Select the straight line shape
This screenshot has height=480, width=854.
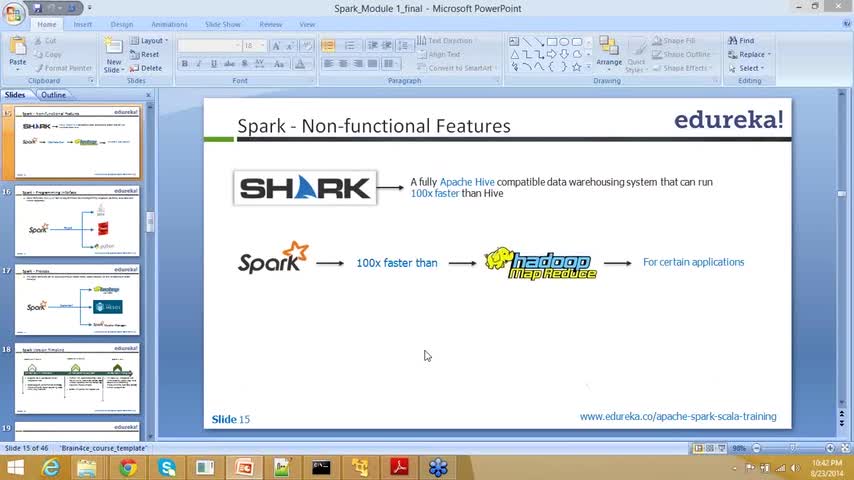(x=527, y=41)
